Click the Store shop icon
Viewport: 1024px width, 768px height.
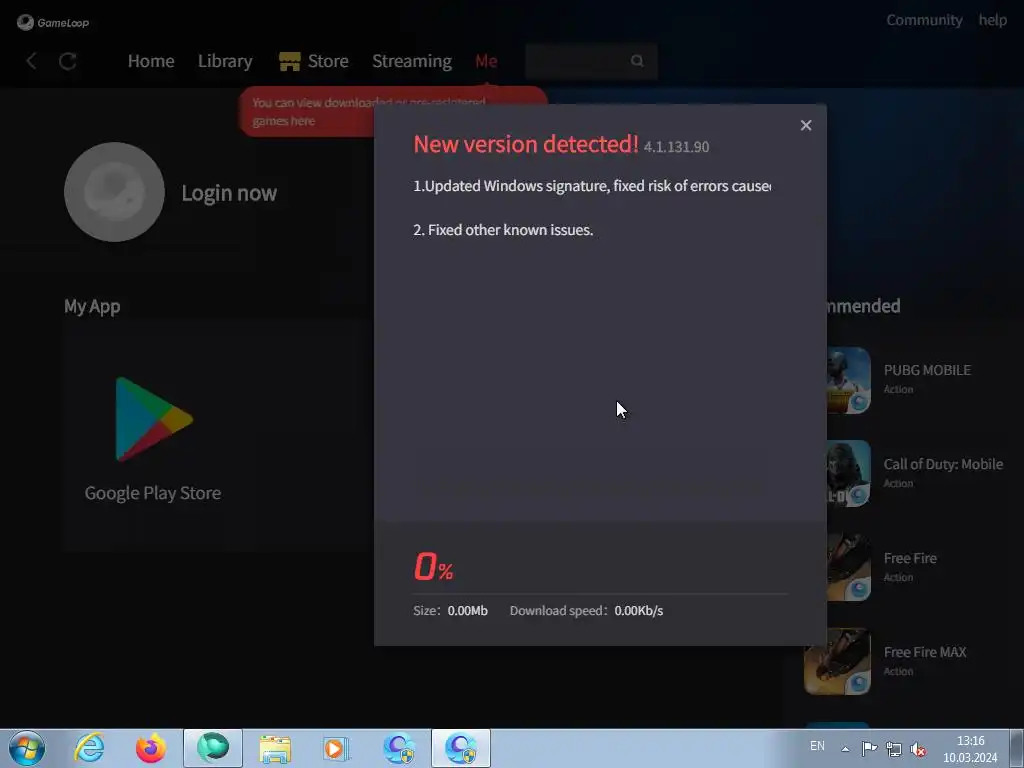(x=289, y=61)
